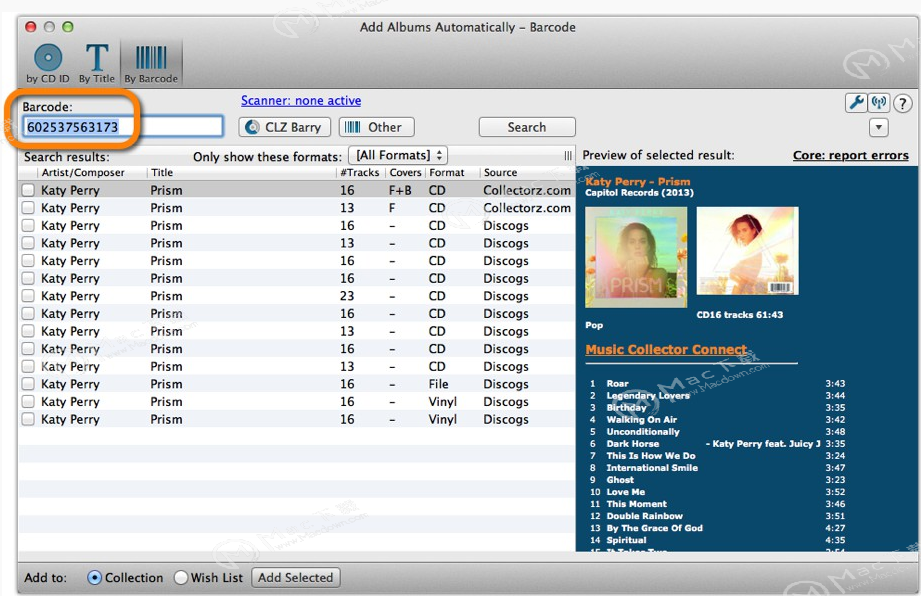Switch to the by CD ID search mode
This screenshot has width=921, height=596.
(48, 63)
